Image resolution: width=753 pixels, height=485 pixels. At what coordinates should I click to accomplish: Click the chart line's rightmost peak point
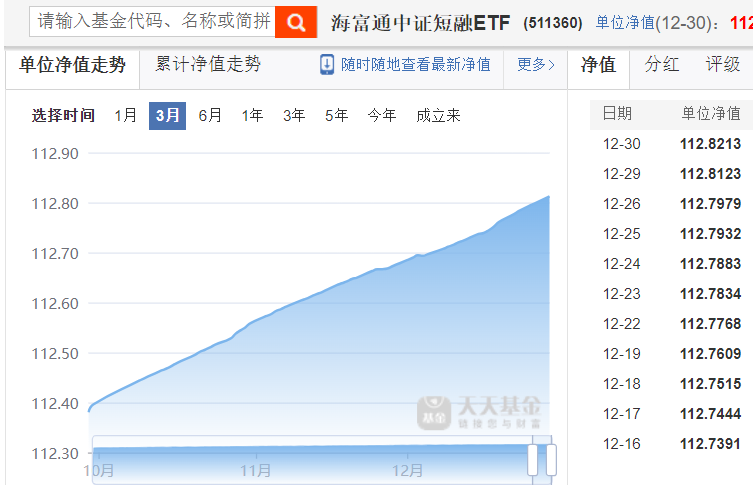coord(549,196)
